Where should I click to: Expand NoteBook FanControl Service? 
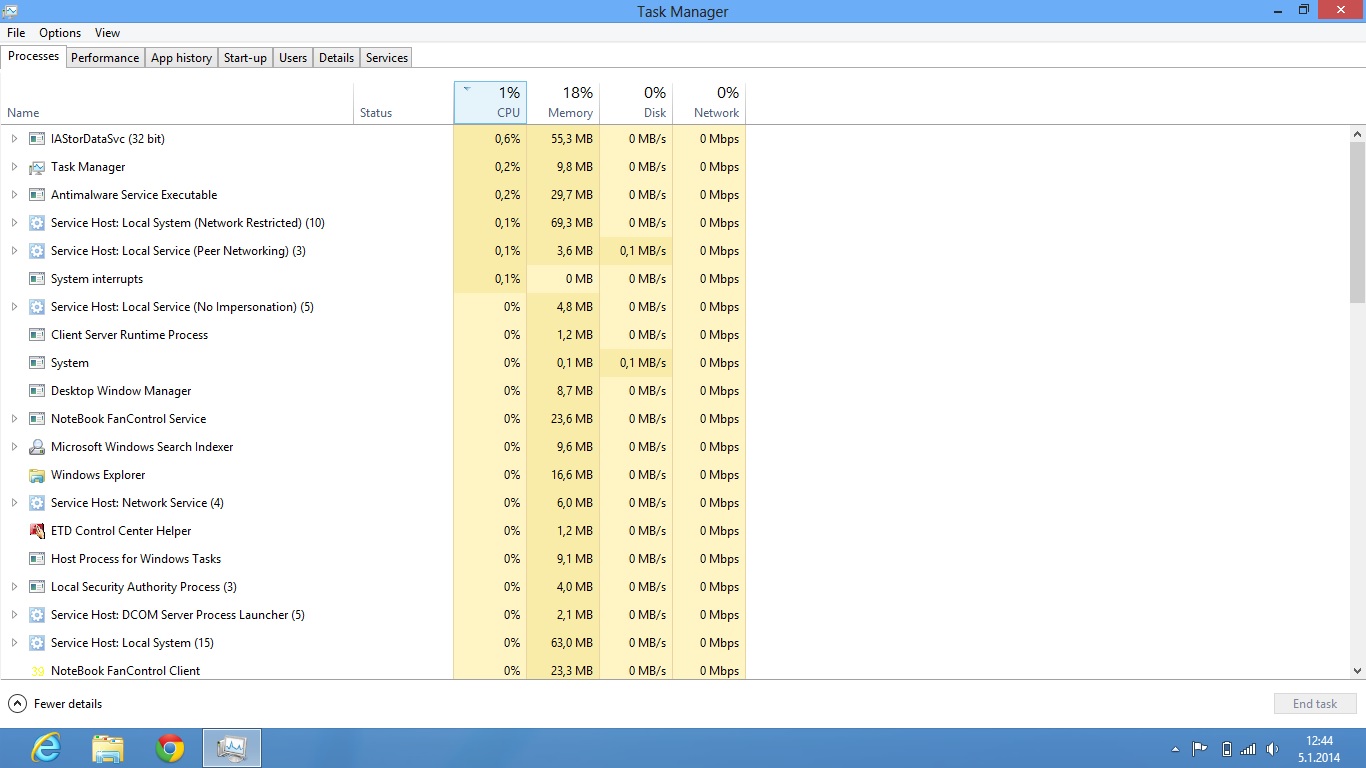coord(14,419)
